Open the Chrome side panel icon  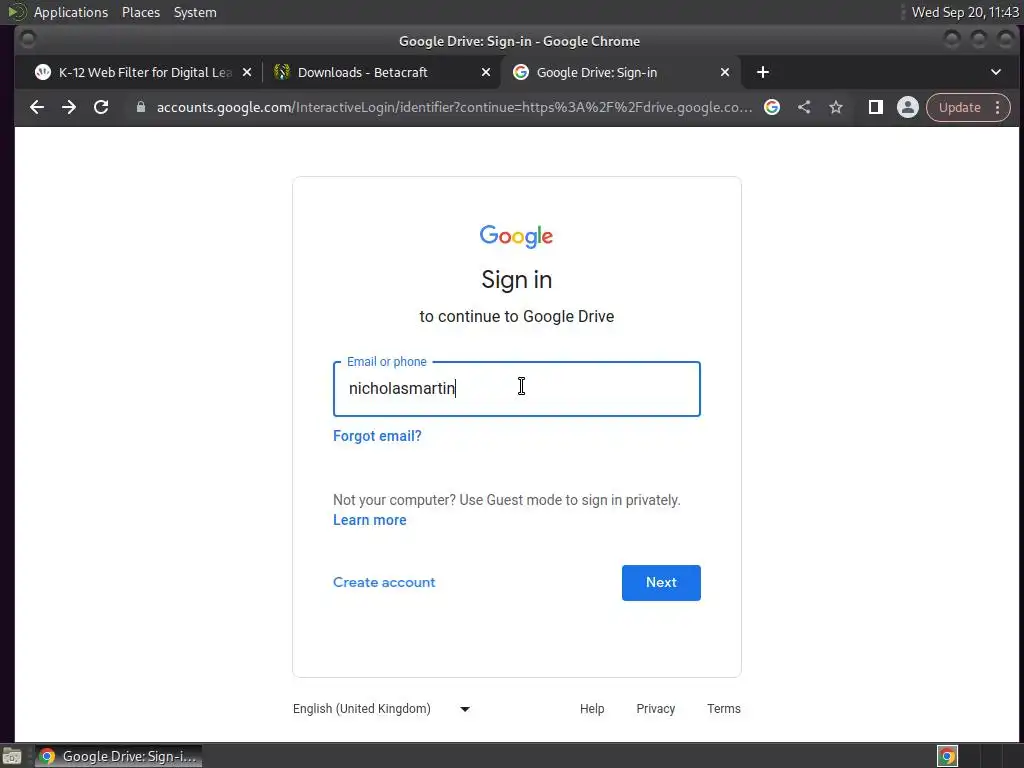pyautogui.click(x=876, y=107)
